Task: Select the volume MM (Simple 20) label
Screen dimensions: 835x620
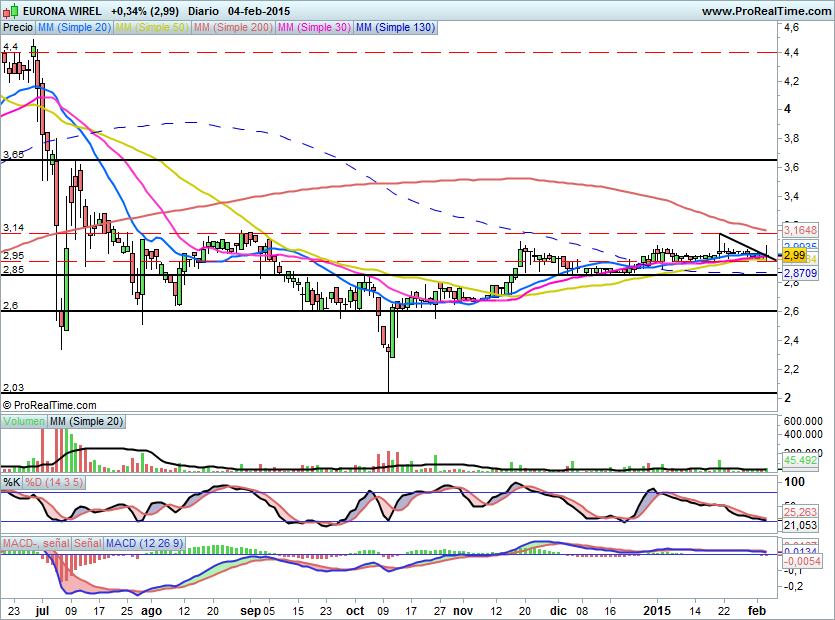Action: (87, 422)
